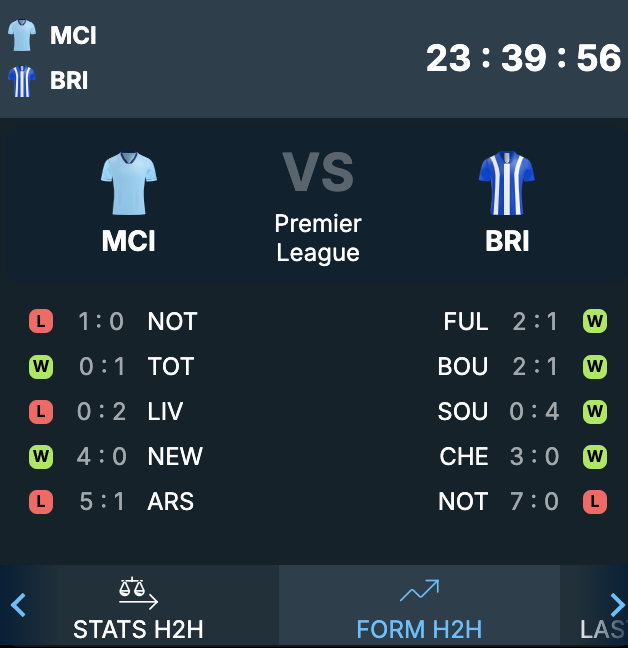Select the large MCI sky-blue shirt icon
The height and width of the screenshot is (648, 628).
[129, 183]
